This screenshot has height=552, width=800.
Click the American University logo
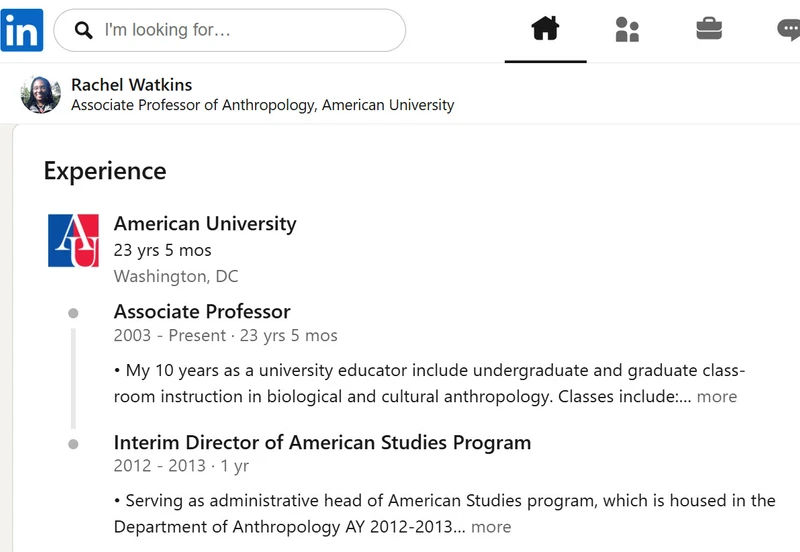[73, 240]
